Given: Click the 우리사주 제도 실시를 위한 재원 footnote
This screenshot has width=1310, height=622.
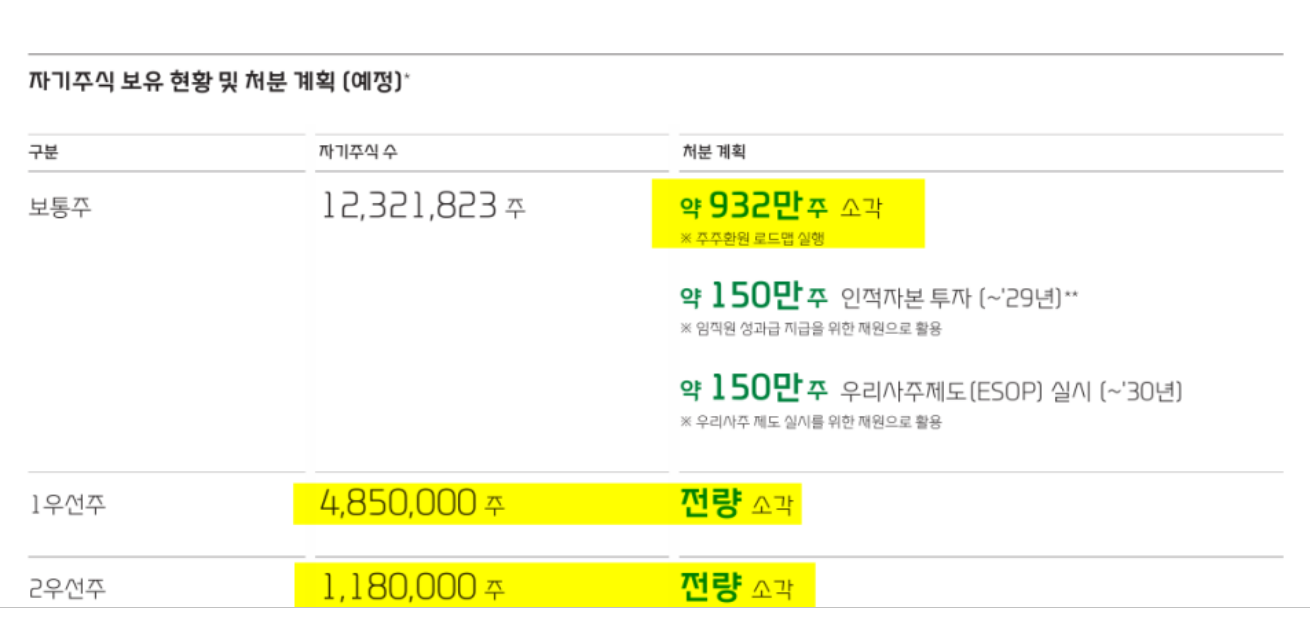Looking at the screenshot, I should 811,421.
